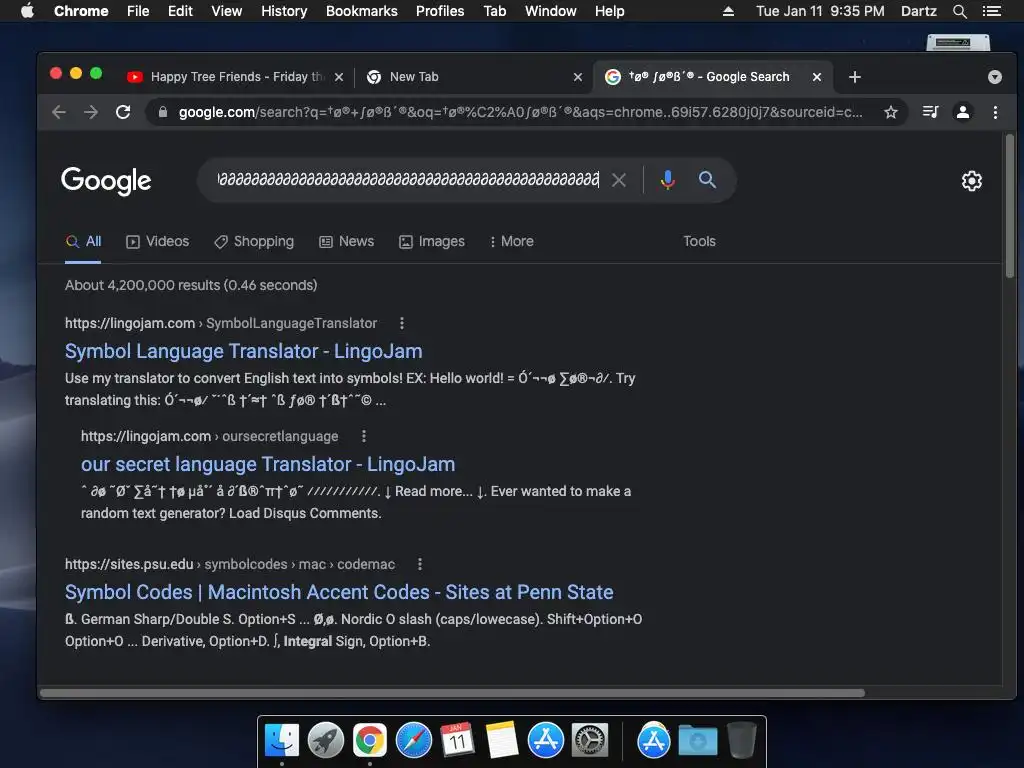
Task: Open options dots for the sites.psu.edu result
Action: [420, 564]
